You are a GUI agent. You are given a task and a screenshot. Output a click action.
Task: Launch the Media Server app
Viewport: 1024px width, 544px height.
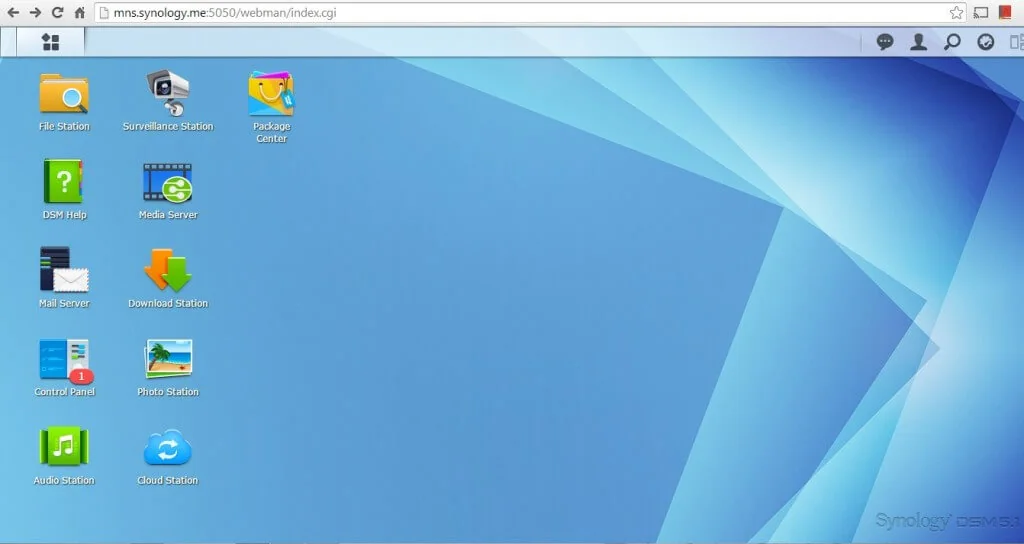[167, 183]
